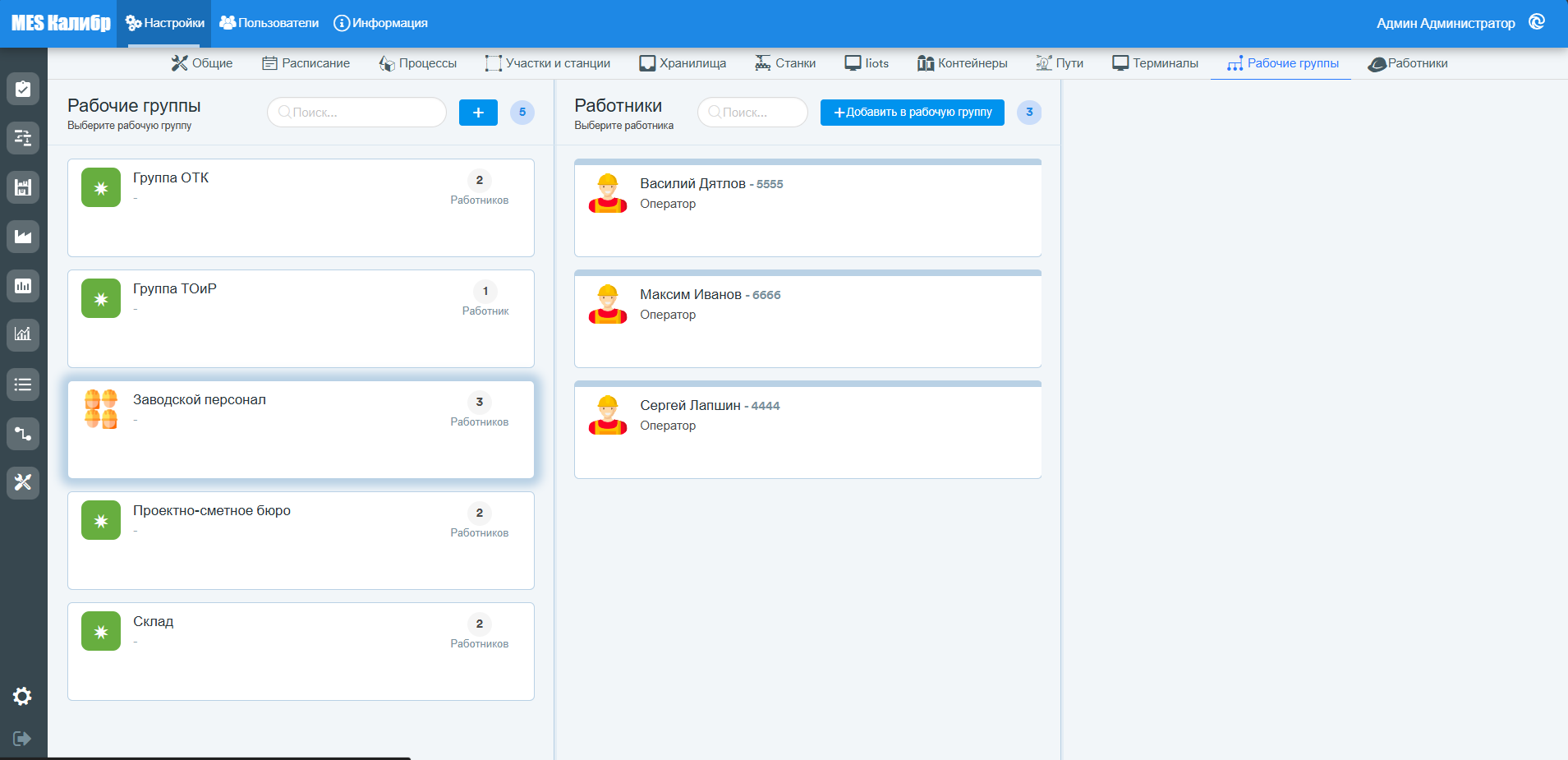Screen dimensions: 1568x760
Task: Select the Склад group card
Action: coord(301,652)
